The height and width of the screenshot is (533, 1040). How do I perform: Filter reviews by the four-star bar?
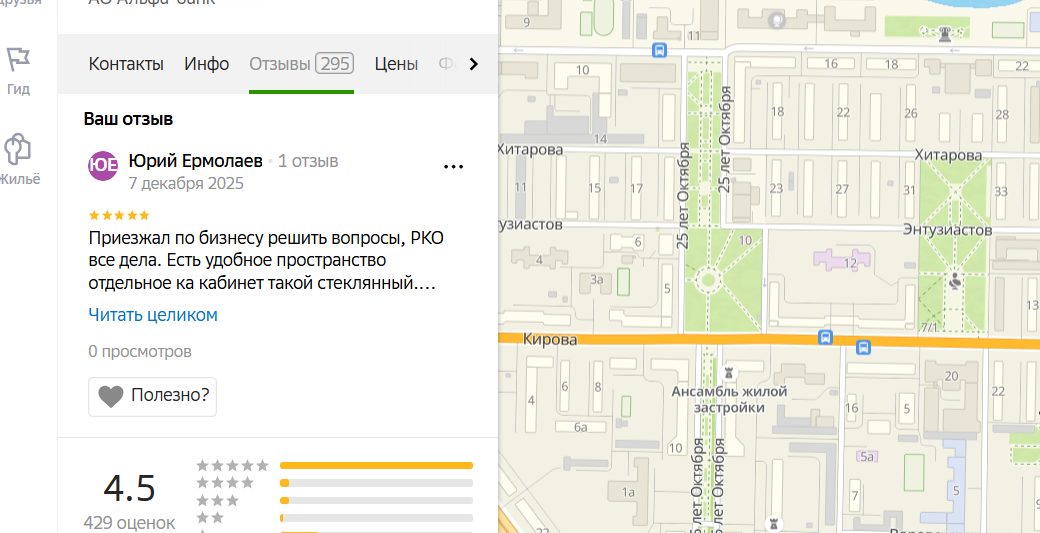coord(376,483)
